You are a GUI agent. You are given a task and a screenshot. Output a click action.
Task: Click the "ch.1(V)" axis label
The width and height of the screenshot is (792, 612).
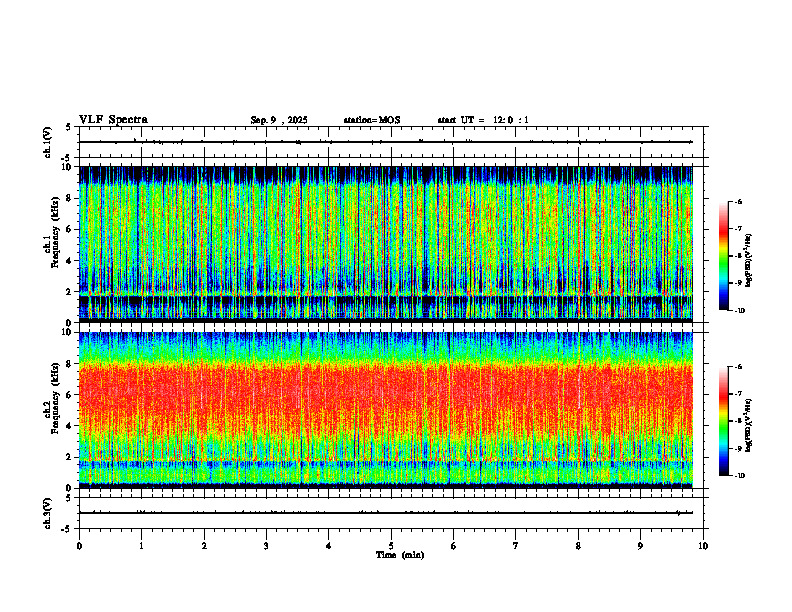pos(48,142)
